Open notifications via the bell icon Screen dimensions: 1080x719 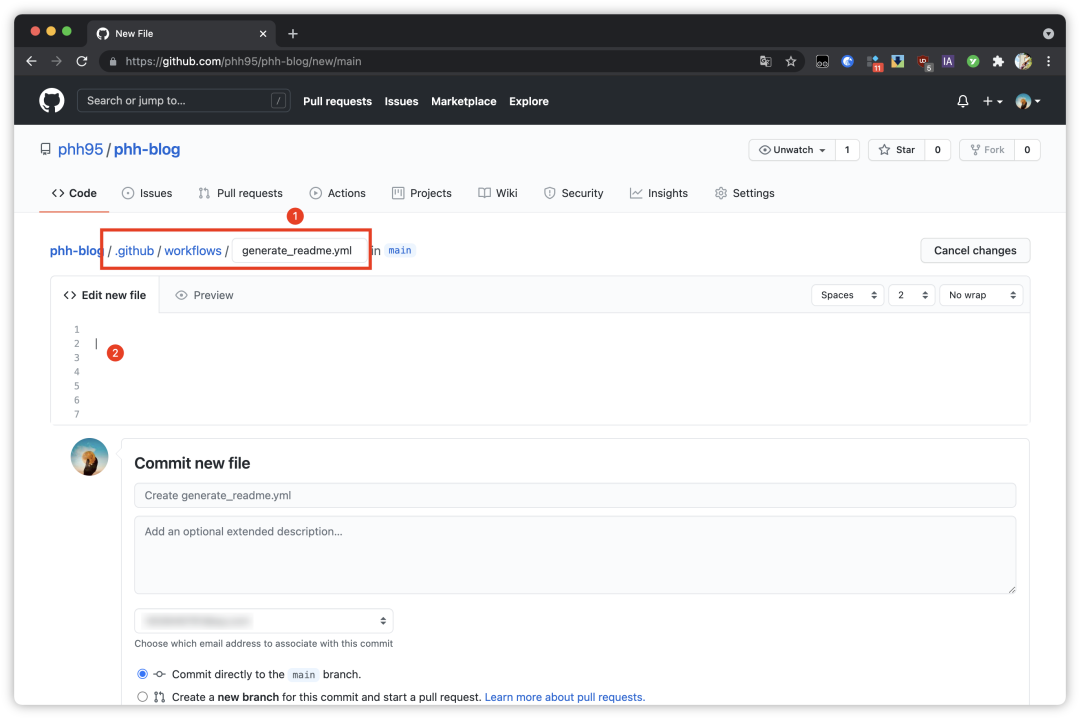click(962, 100)
